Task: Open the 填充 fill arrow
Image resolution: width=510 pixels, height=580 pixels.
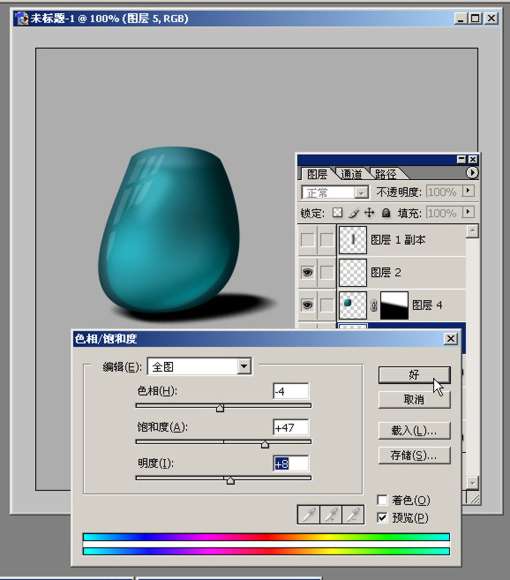Action: [468, 212]
